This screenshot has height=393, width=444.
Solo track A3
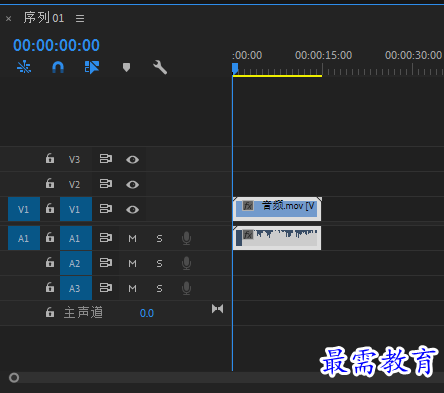(159, 288)
